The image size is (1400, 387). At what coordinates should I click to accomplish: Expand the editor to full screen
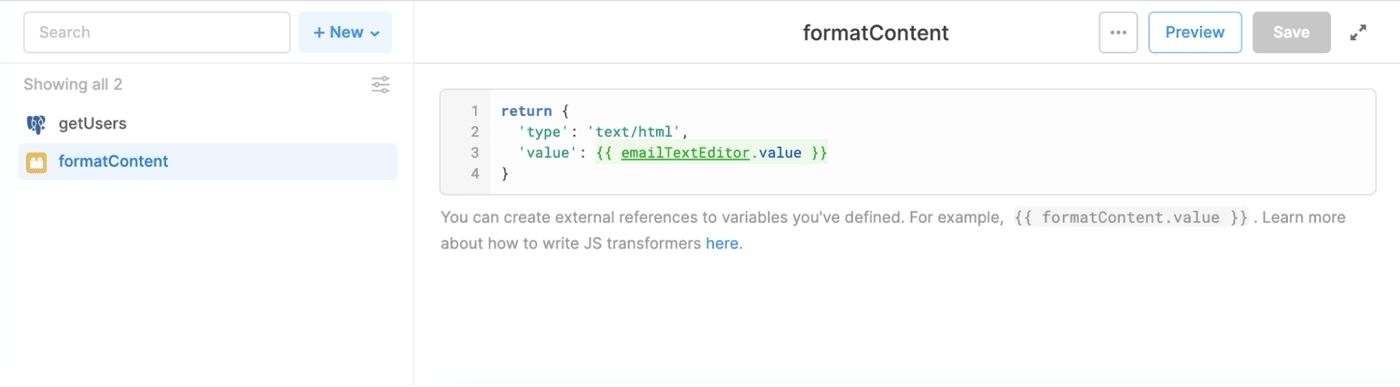click(1358, 32)
